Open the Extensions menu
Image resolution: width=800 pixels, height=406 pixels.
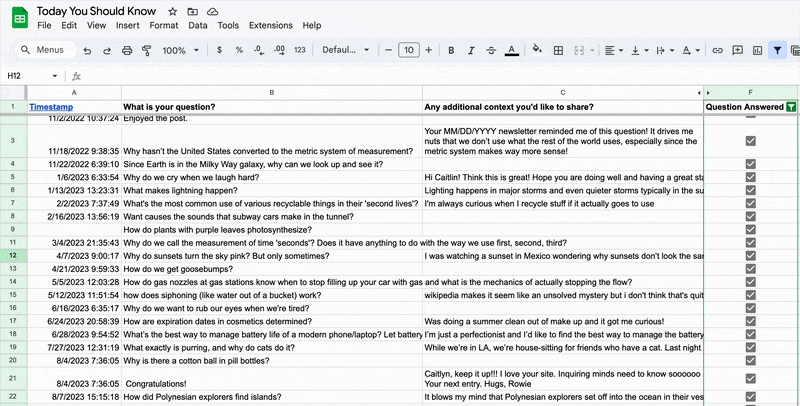271,25
